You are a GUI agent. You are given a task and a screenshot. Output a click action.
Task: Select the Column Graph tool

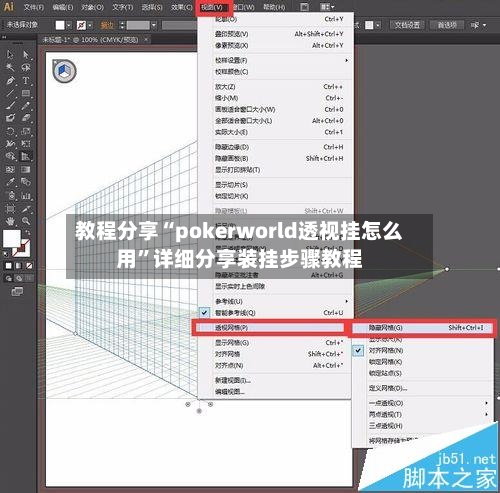(26, 195)
